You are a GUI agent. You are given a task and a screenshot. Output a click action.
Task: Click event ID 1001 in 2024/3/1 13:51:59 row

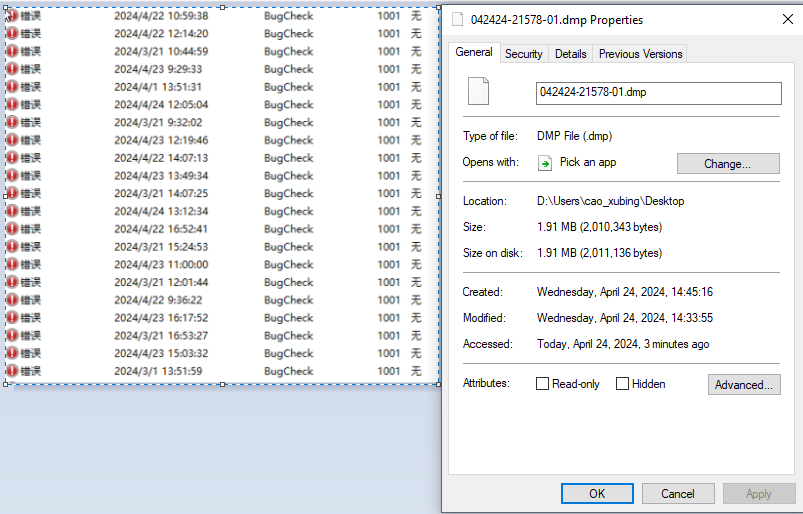(389, 371)
